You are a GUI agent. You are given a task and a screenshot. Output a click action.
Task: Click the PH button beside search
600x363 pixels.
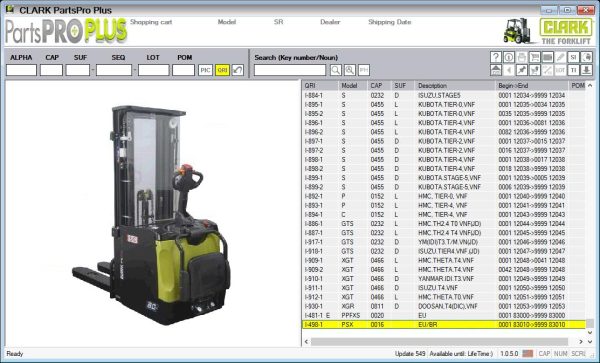pos(364,70)
